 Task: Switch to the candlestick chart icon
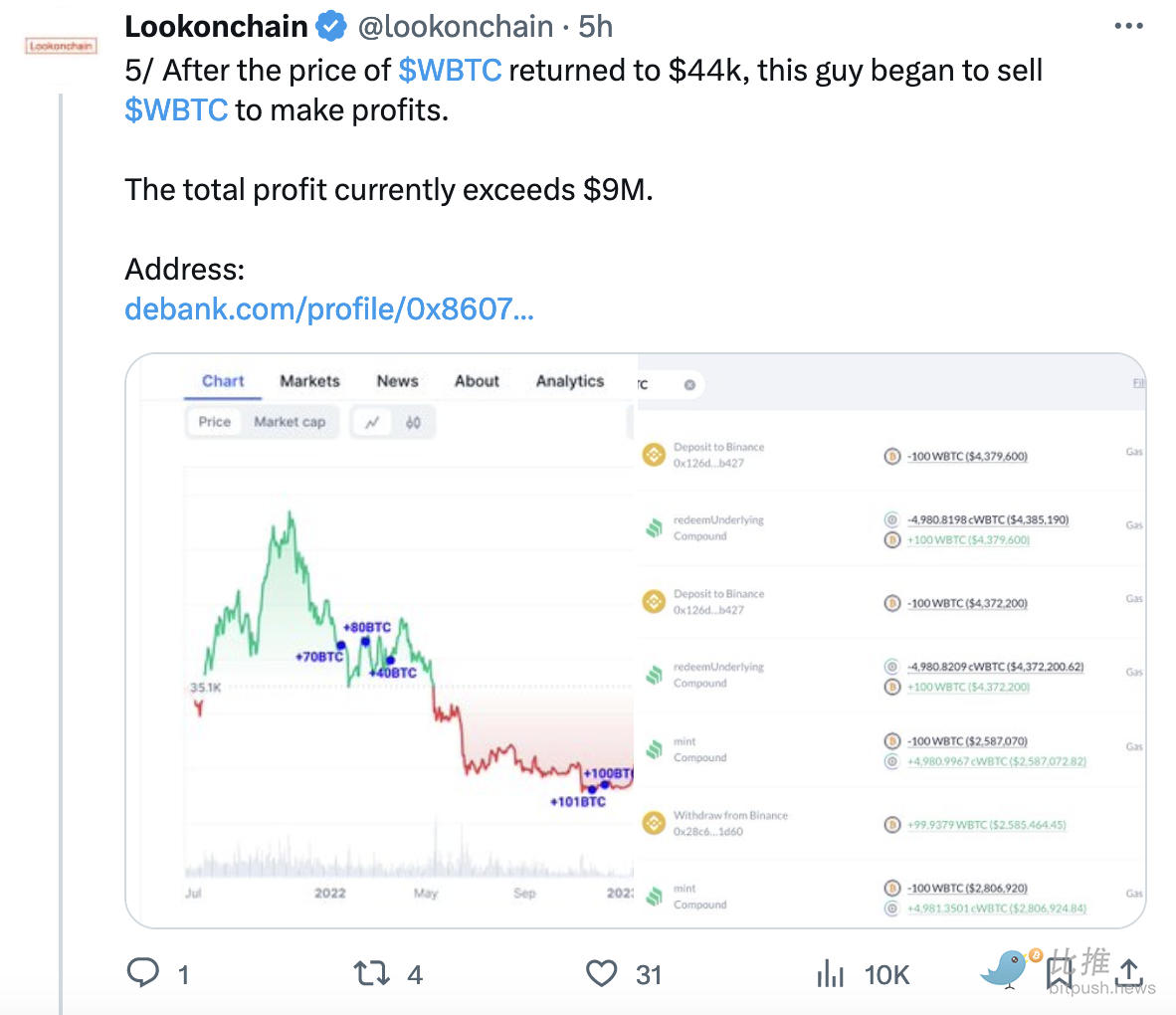click(x=413, y=422)
